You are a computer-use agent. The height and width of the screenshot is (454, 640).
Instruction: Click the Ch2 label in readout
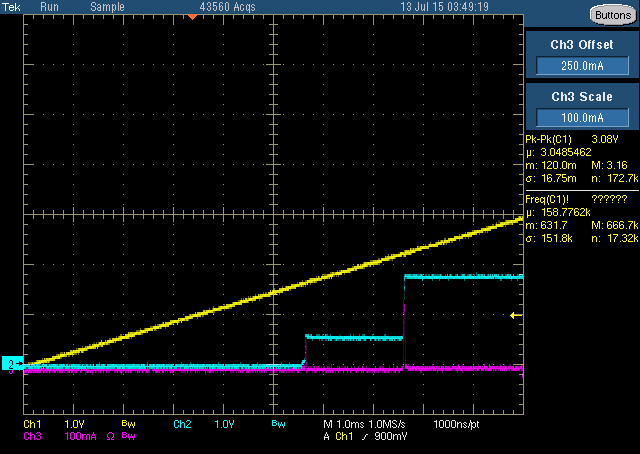[182, 424]
